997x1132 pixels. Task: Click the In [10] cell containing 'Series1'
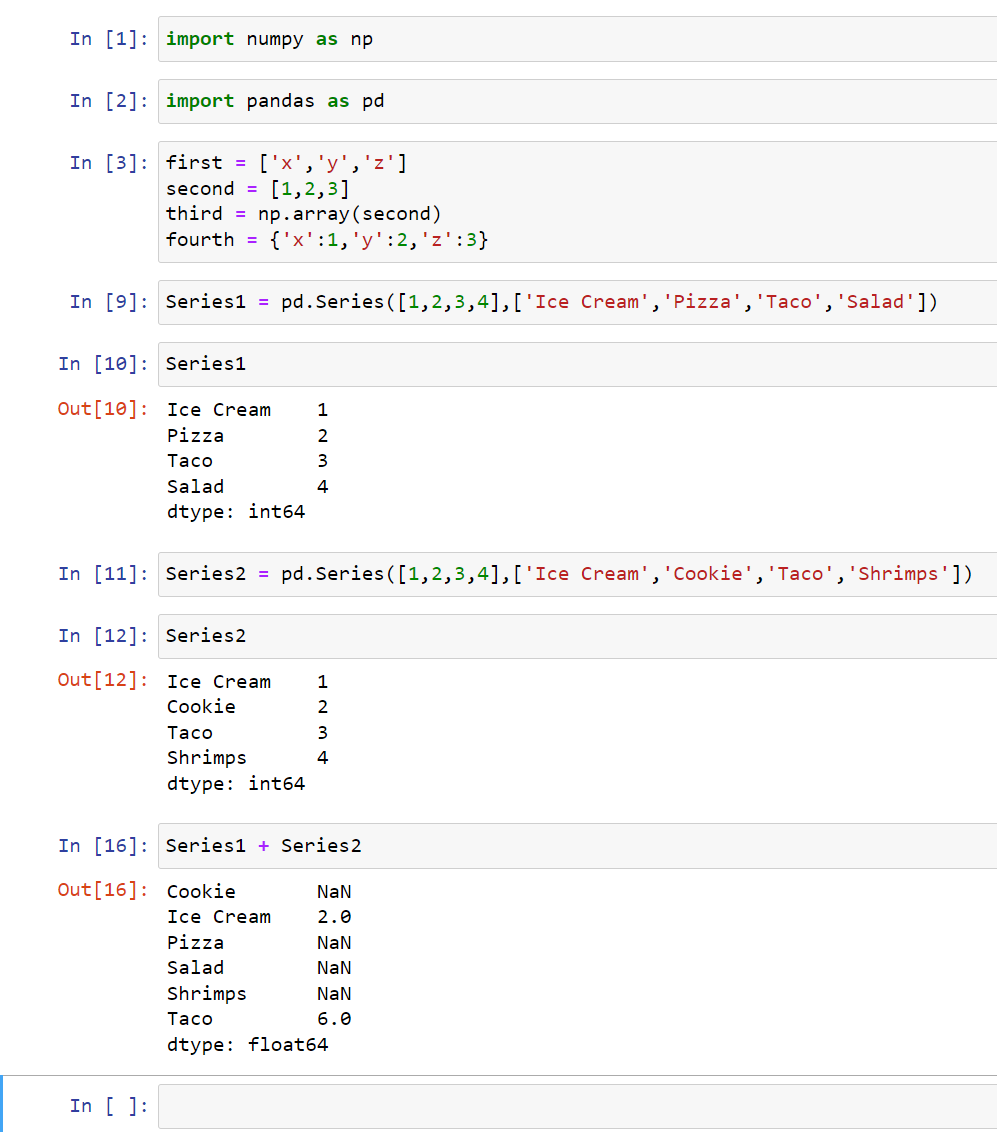(578, 364)
